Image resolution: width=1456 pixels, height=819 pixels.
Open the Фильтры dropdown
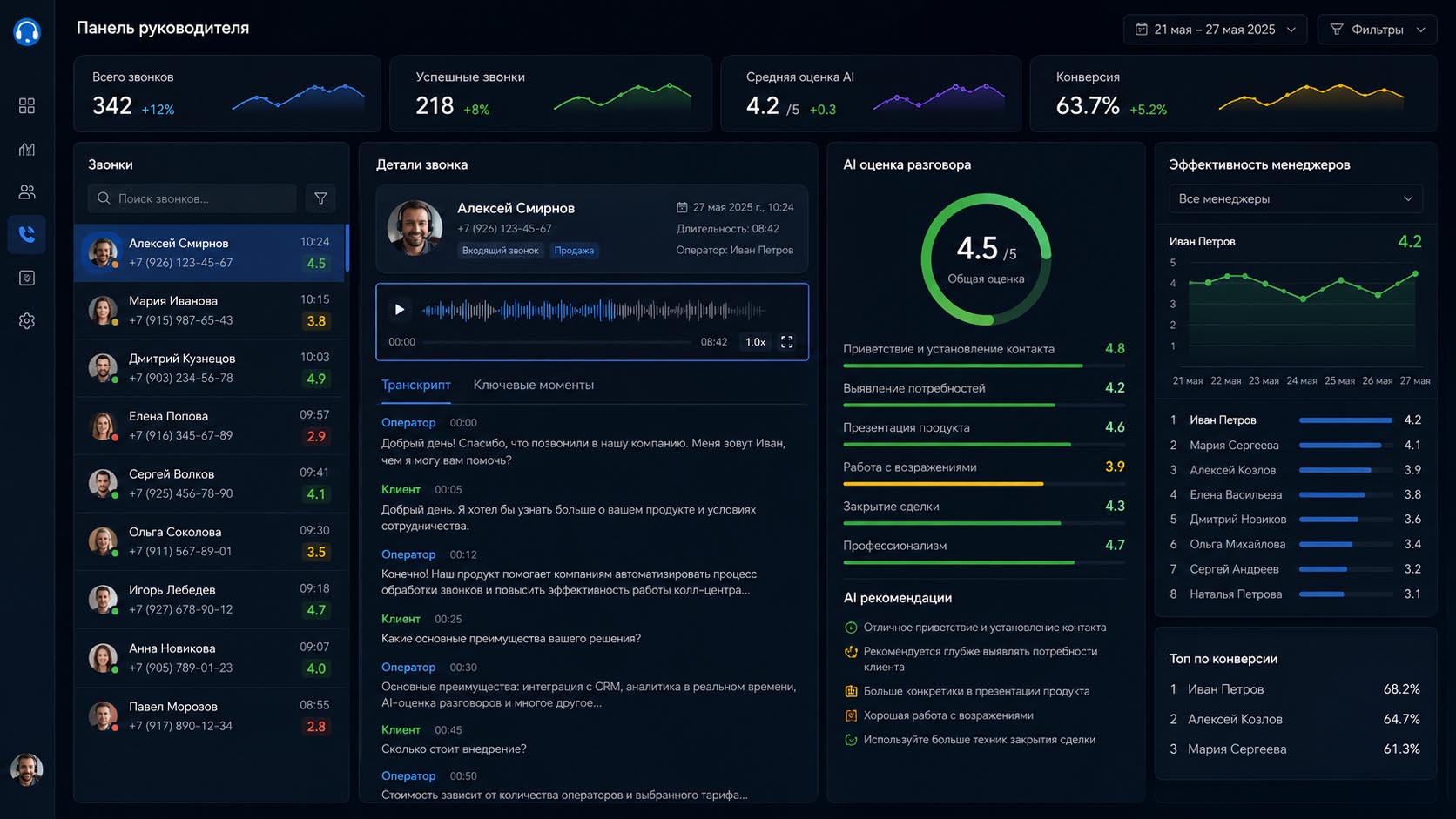click(x=1377, y=30)
